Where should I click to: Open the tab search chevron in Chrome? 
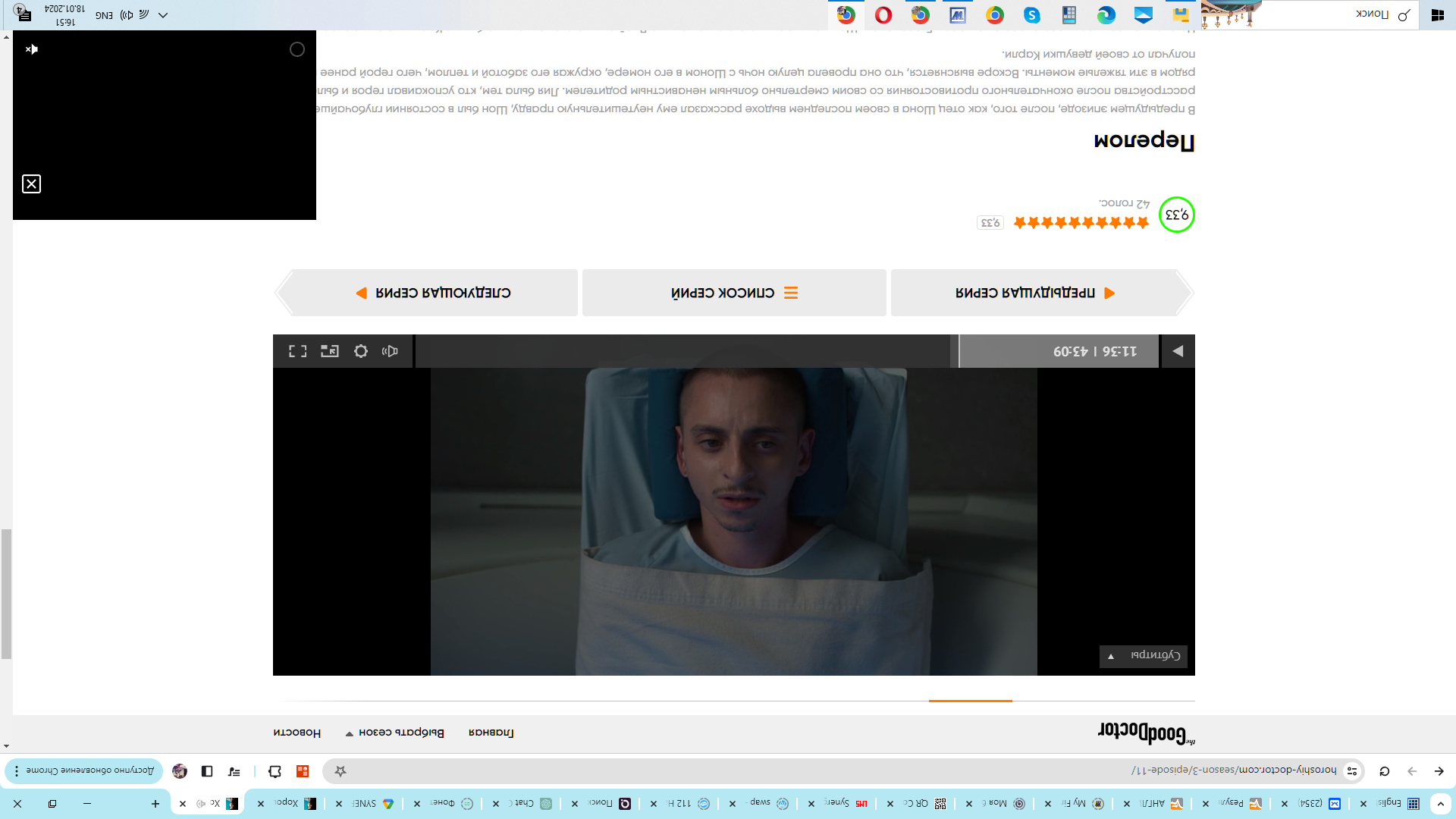click(1440, 804)
